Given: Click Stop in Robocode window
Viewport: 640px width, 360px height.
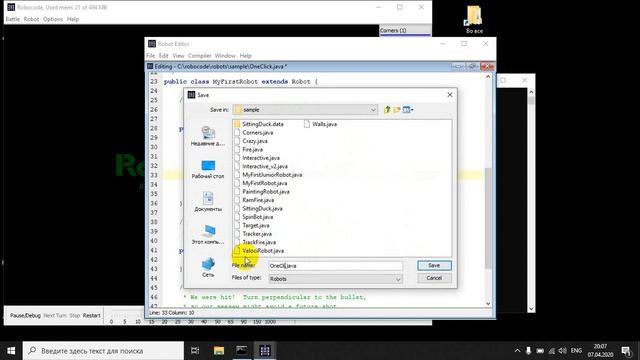Looking at the screenshot, I should click(75, 316).
